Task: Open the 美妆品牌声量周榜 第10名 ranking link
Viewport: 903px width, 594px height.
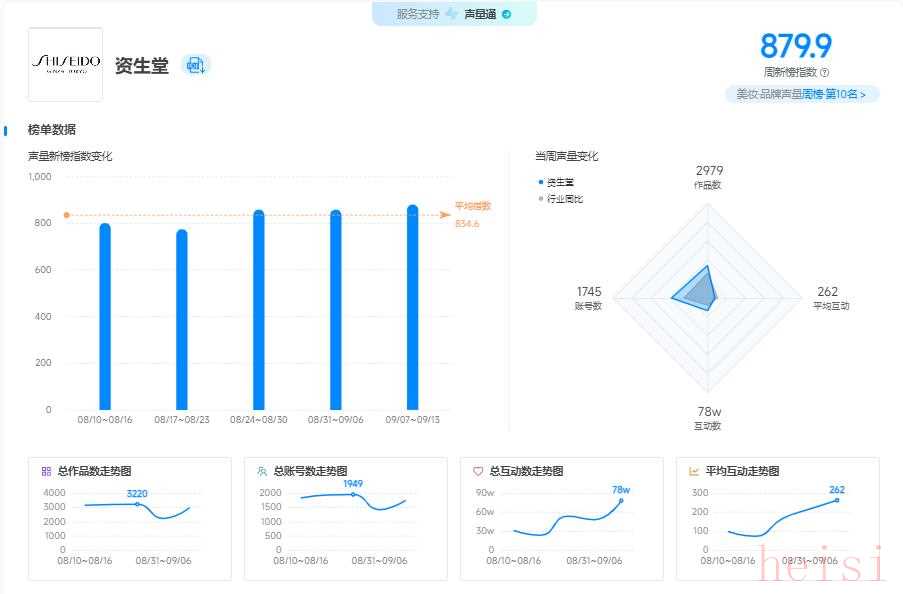Action: (802, 94)
